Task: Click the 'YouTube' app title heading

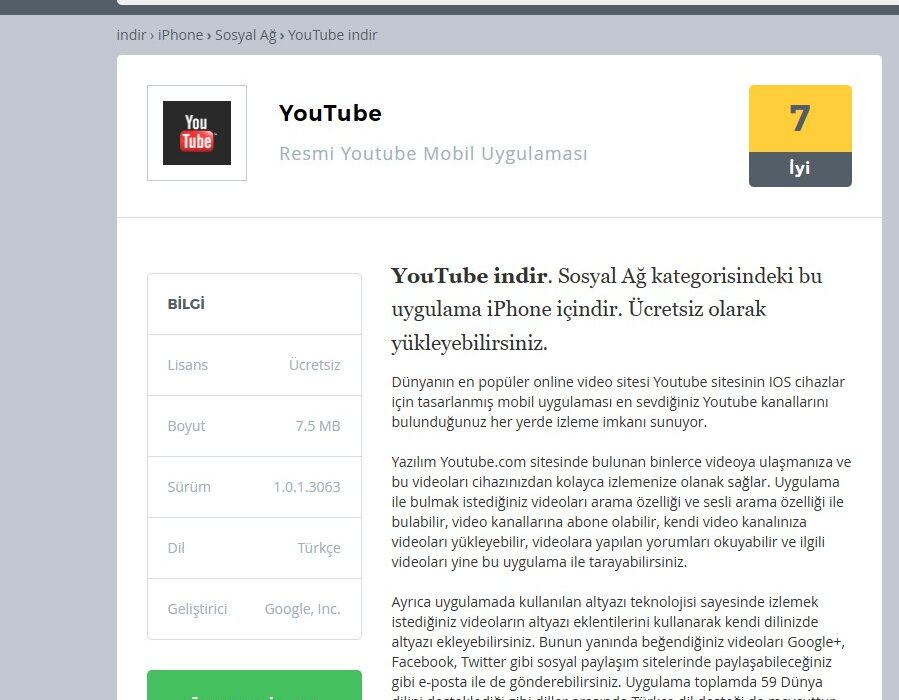Action: coord(330,114)
